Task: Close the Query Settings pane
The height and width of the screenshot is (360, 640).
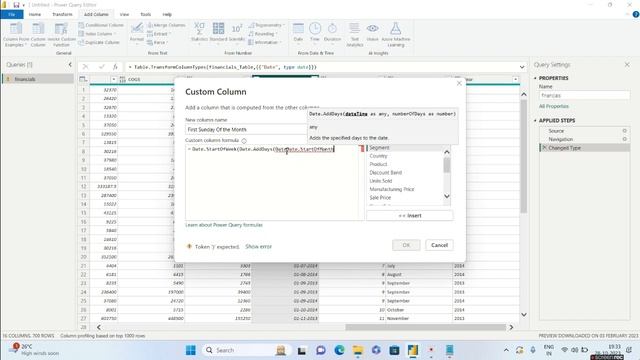Action: pyautogui.click(x=627, y=64)
